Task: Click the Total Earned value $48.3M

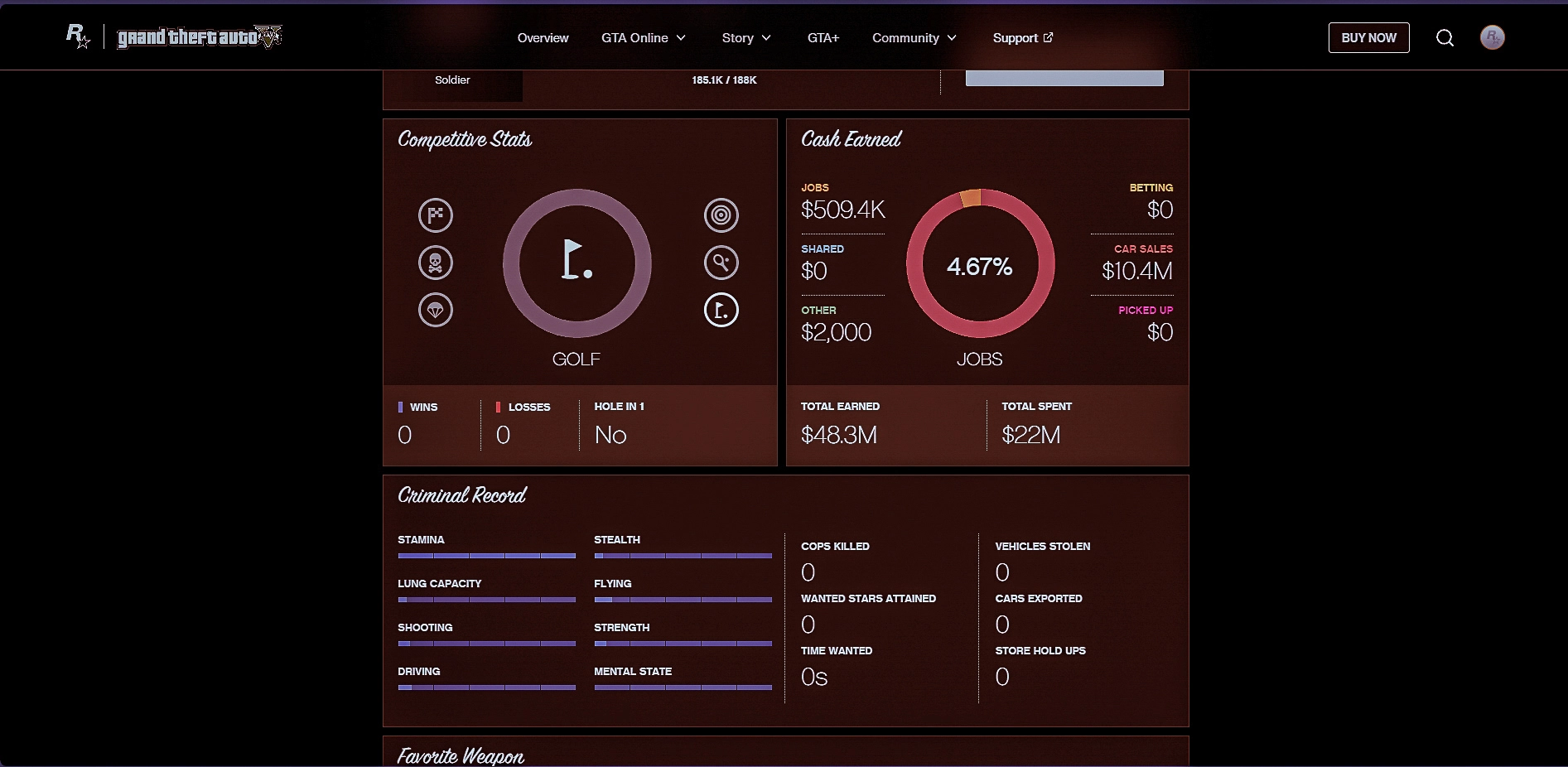Action: (x=839, y=435)
